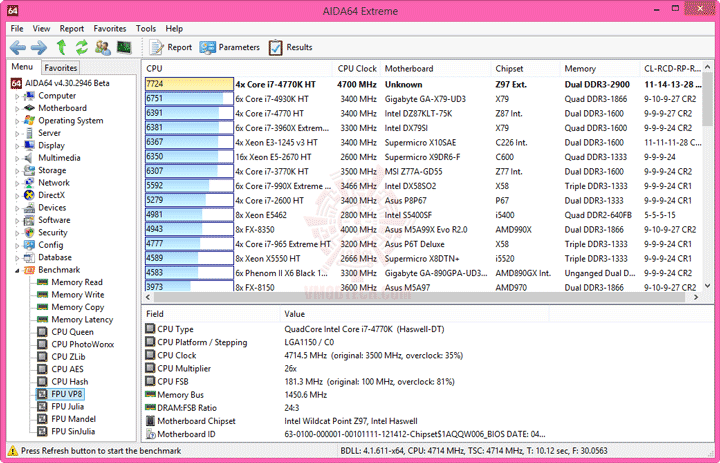Select Memory Write benchmark

coord(78,294)
